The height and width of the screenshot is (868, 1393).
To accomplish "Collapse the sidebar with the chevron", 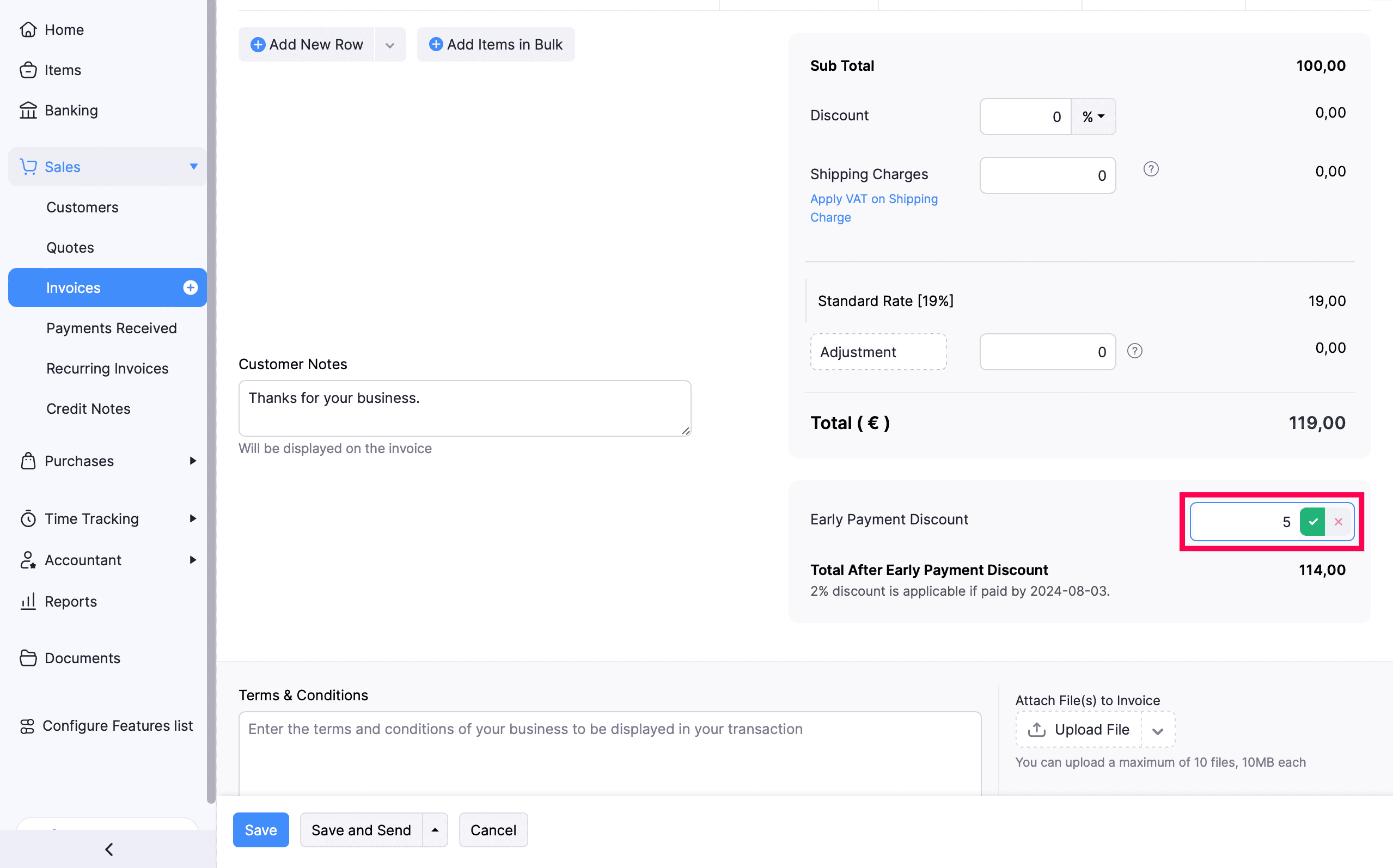I will [108, 849].
